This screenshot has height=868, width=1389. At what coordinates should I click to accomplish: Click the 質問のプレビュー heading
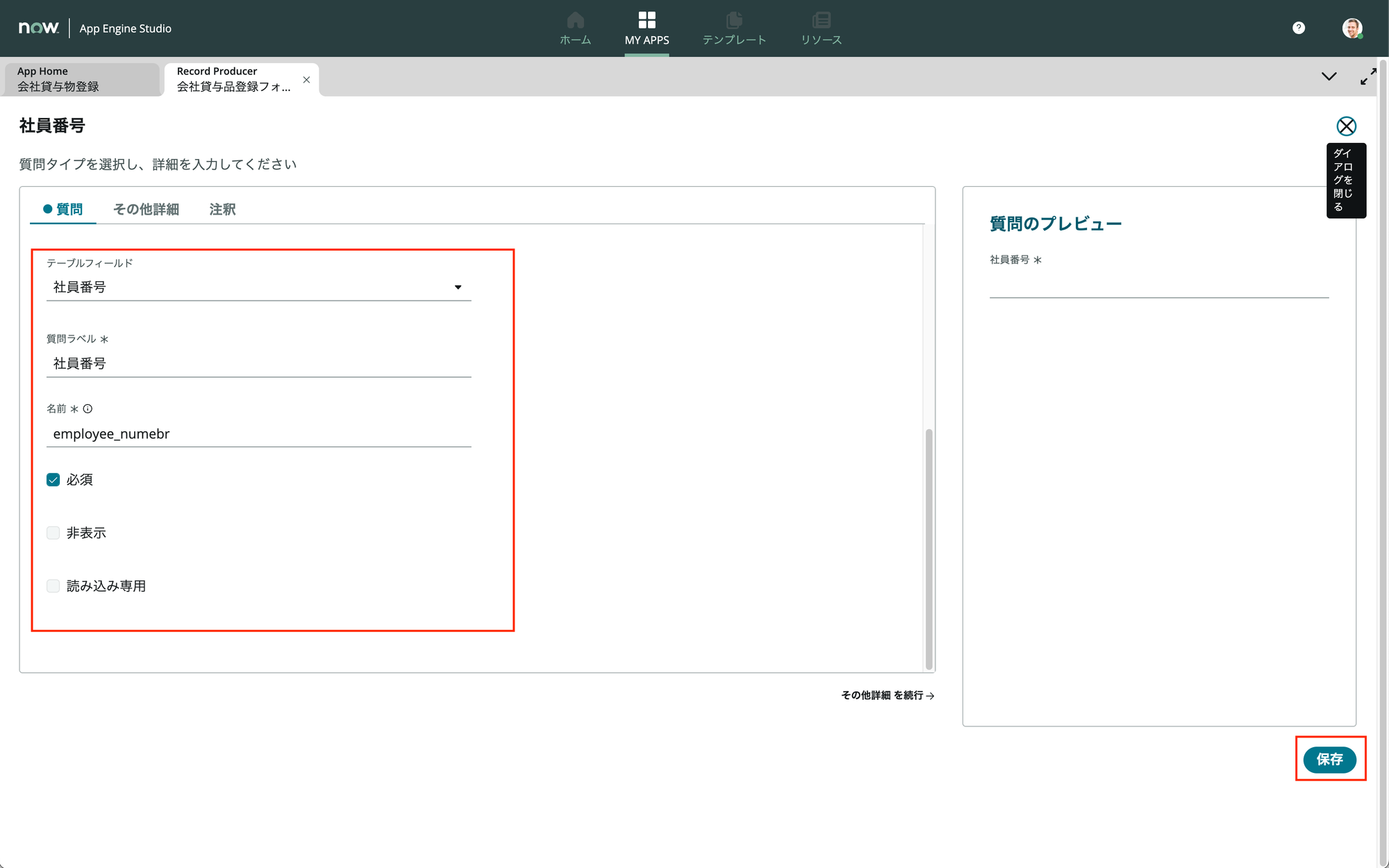click(x=1056, y=224)
